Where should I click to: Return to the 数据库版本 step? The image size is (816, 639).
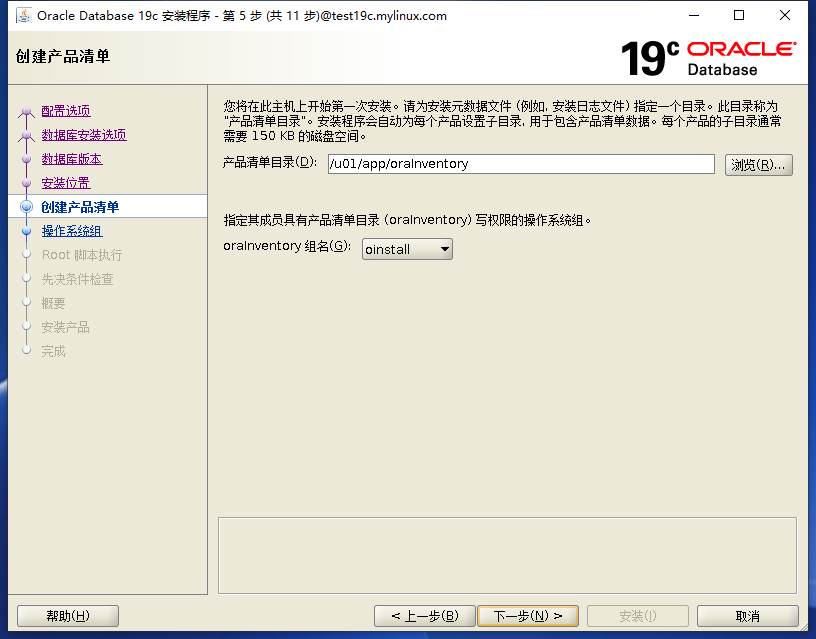pos(70,158)
